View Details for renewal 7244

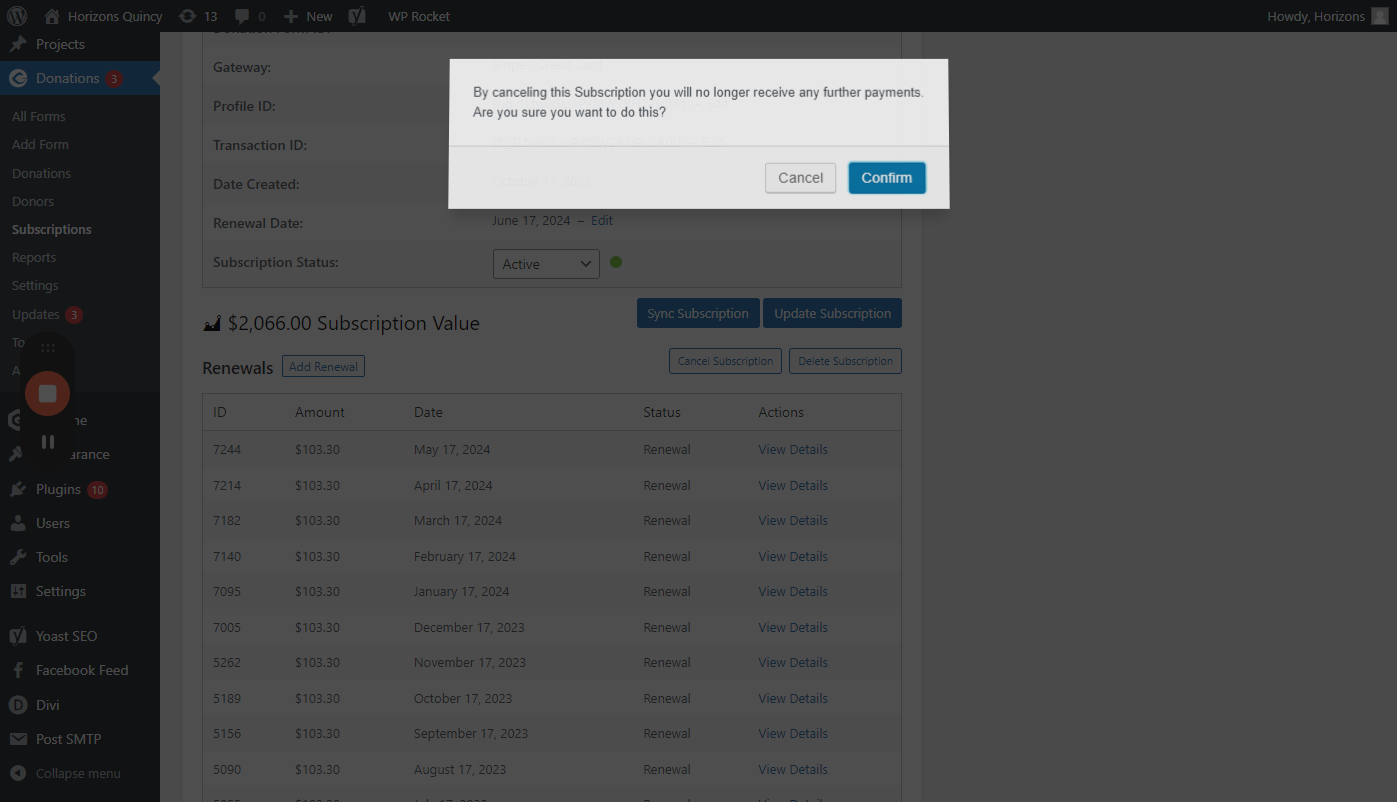click(793, 449)
